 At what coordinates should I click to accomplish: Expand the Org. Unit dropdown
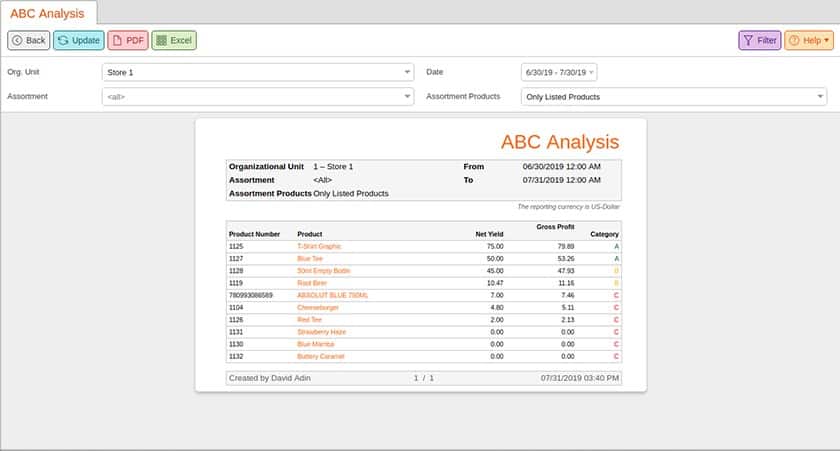(258, 72)
